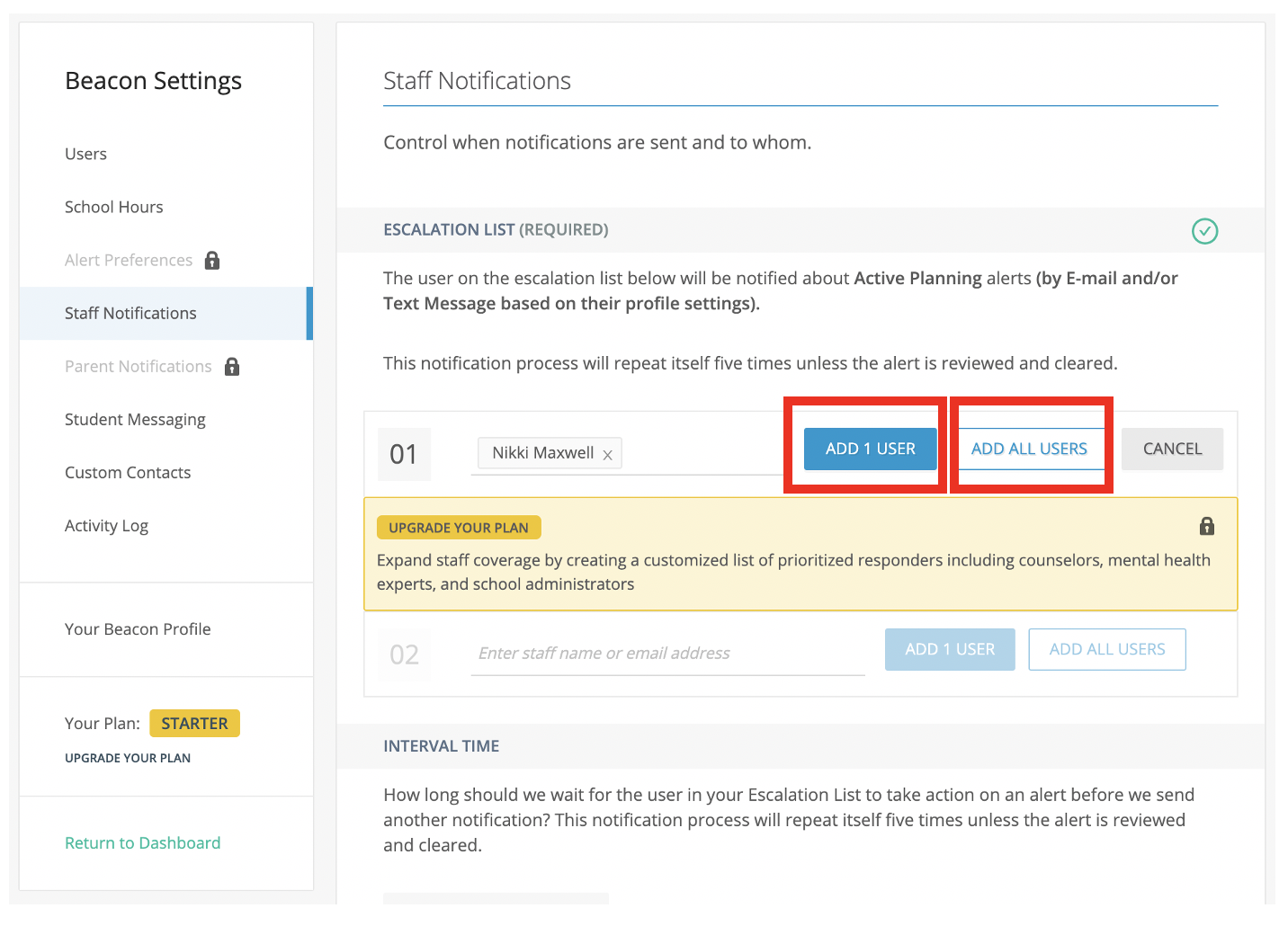Open Custom Contacts section
This screenshot has height=926, width=1288.
pos(128,473)
